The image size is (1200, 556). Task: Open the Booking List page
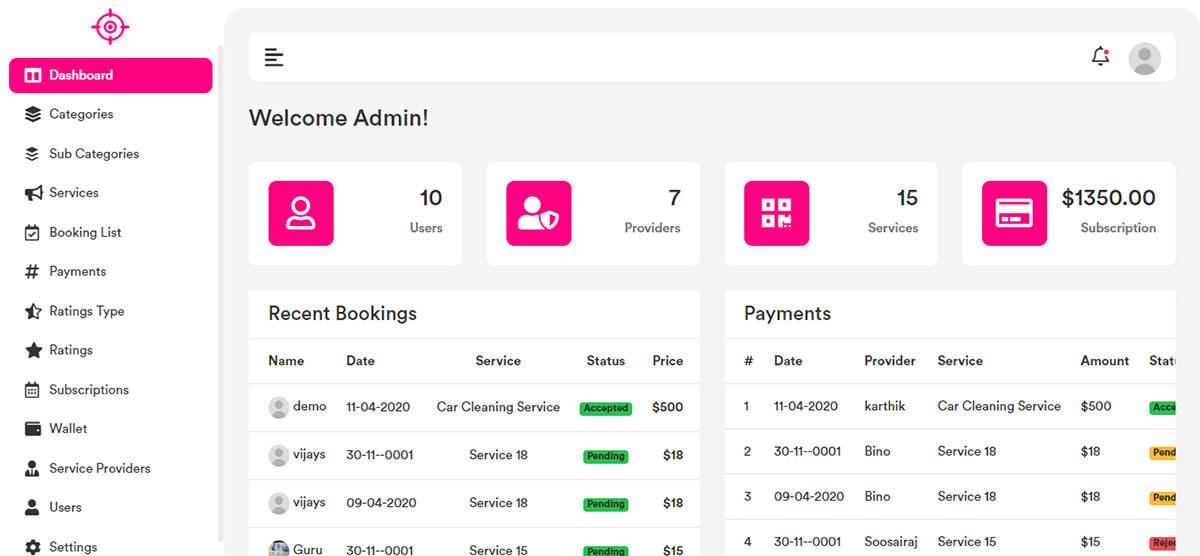pyautogui.click(x=85, y=232)
